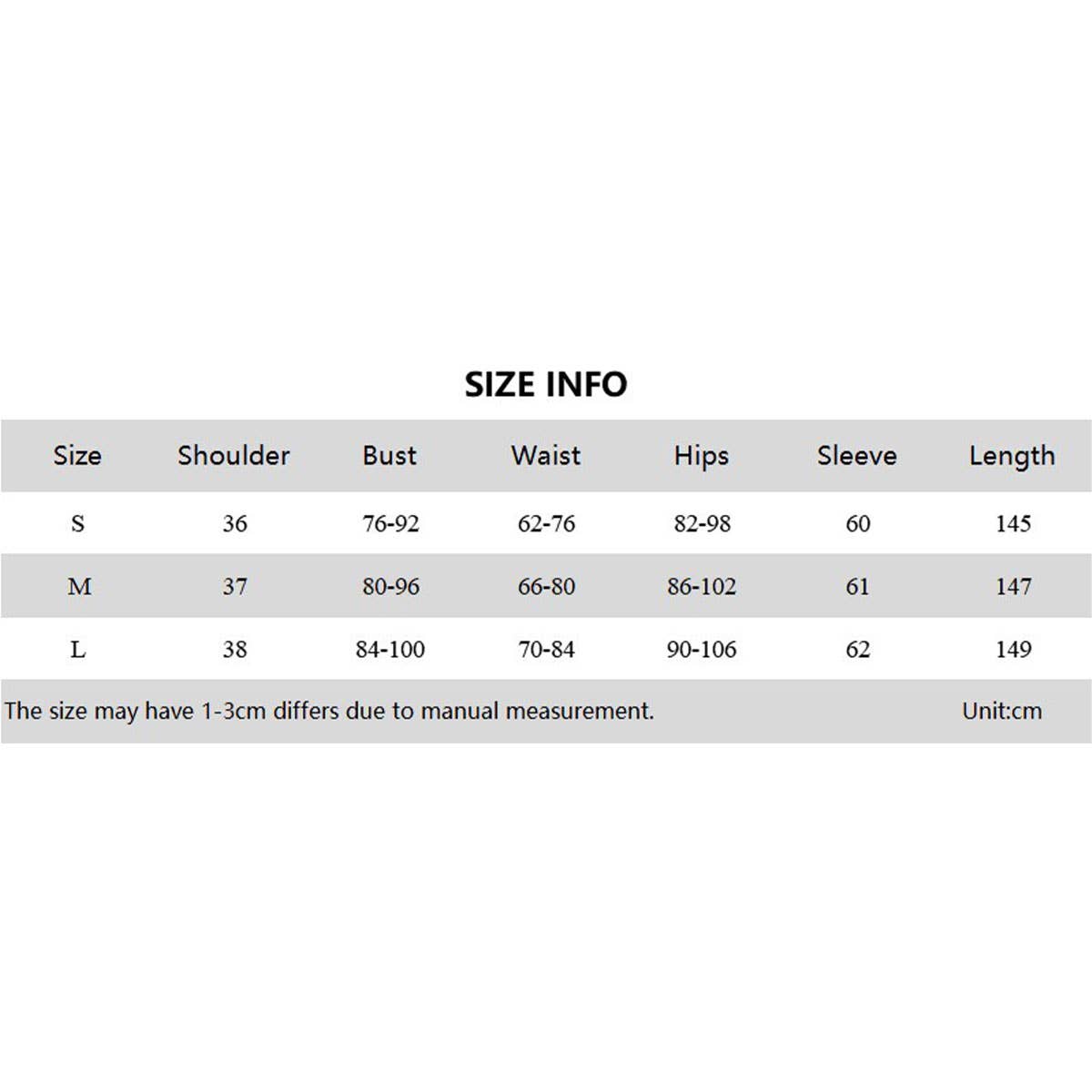
Task: Click the SIZE INFO title
Action: pos(546,384)
